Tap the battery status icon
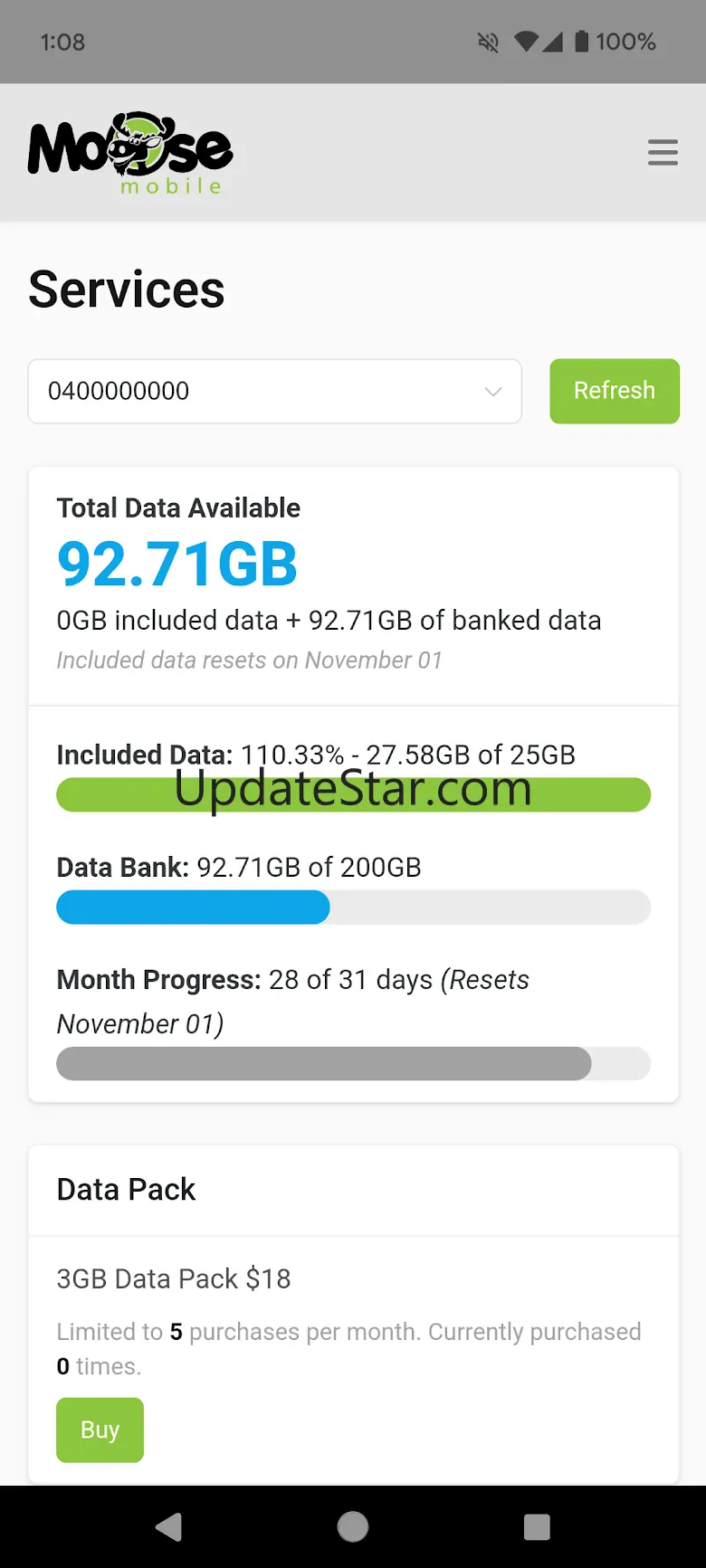Image resolution: width=706 pixels, height=1568 pixels. pyautogui.click(x=581, y=42)
